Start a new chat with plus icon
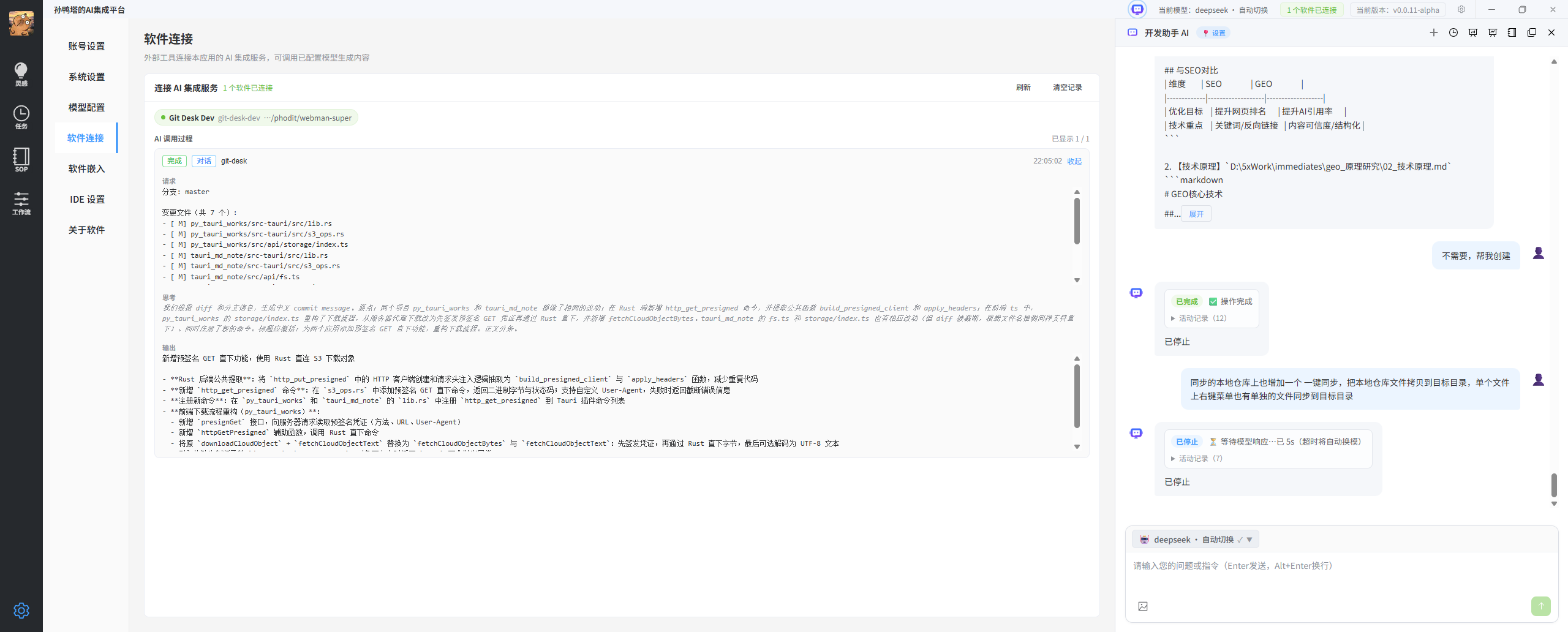The image size is (1568, 632). pos(1434,32)
